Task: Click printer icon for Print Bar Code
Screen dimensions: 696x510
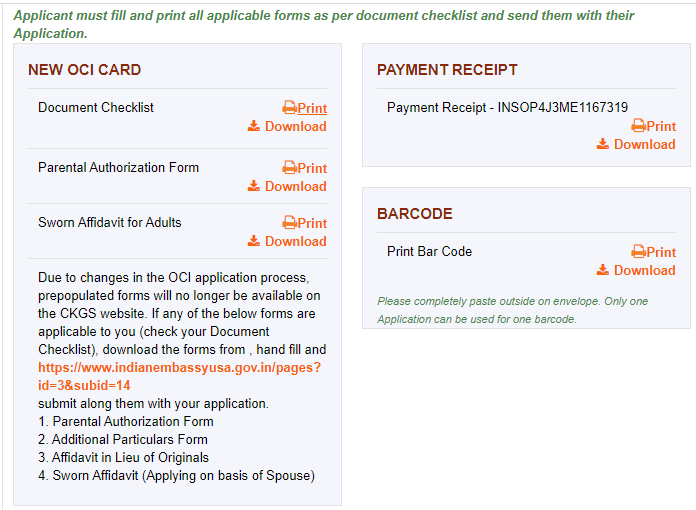Action: tap(639, 252)
